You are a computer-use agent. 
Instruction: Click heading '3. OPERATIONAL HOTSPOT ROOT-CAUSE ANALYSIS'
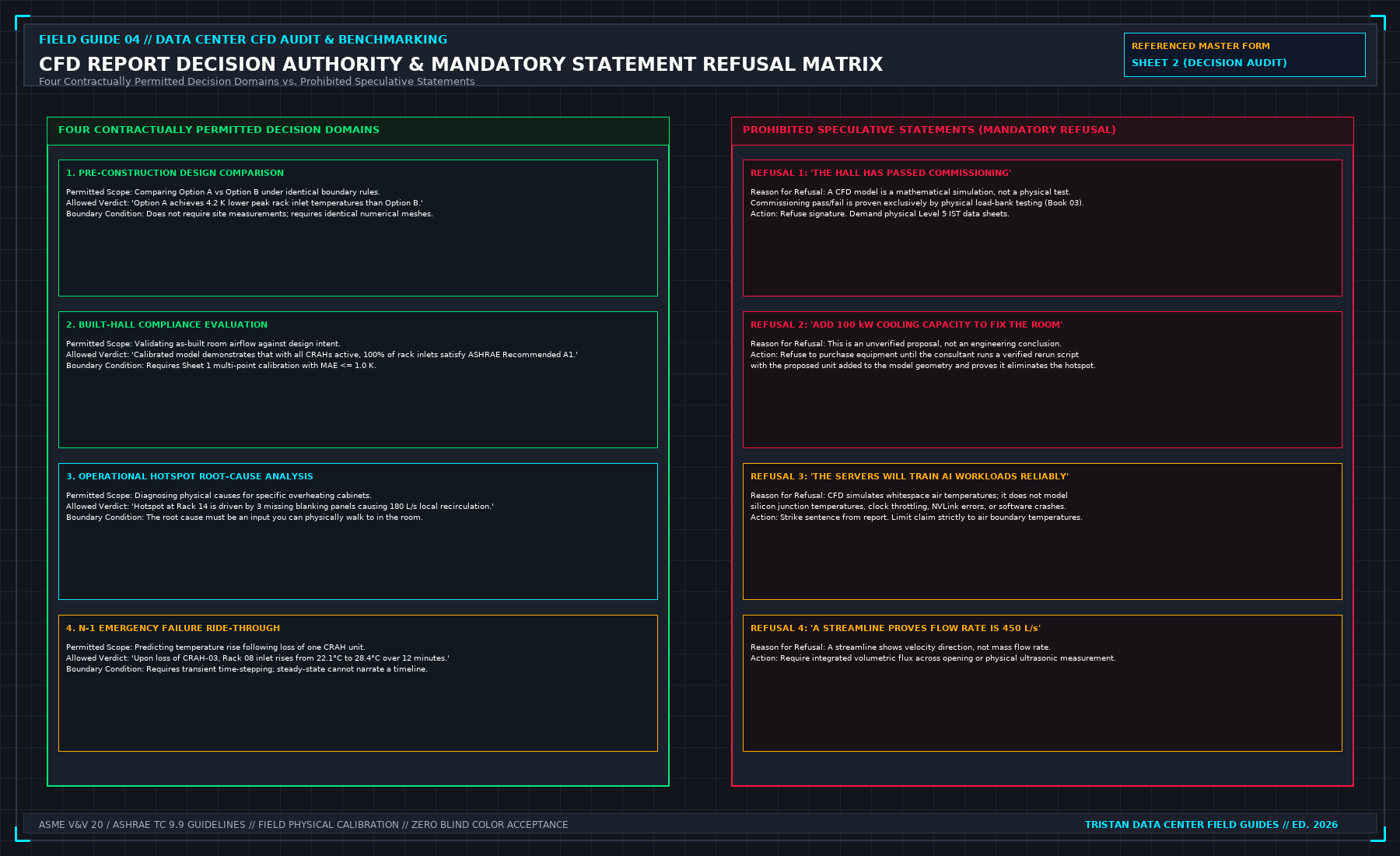190,476
